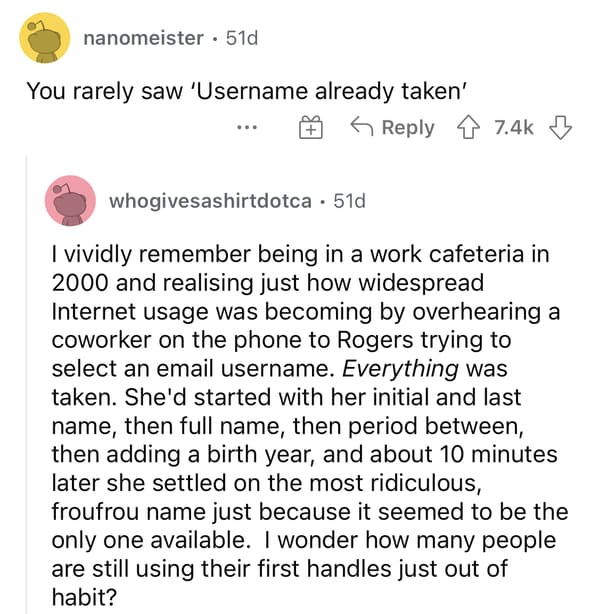The height and width of the screenshot is (614, 599).
Task: Open nanomeister's profile via username
Action: [x=143, y=38]
